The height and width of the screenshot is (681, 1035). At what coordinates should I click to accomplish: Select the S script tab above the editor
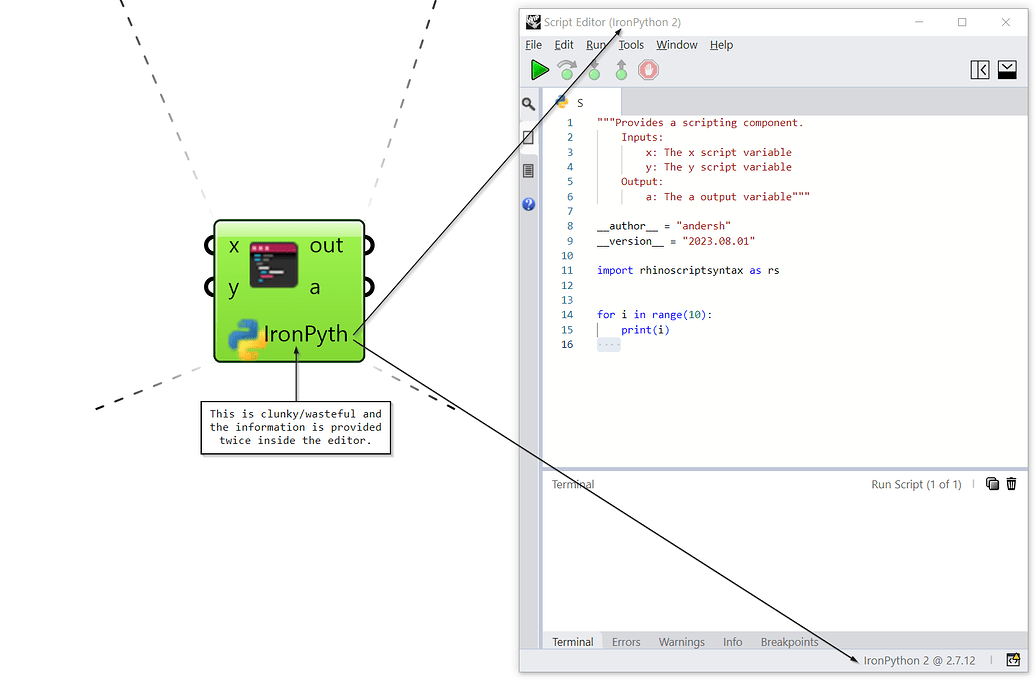click(578, 101)
